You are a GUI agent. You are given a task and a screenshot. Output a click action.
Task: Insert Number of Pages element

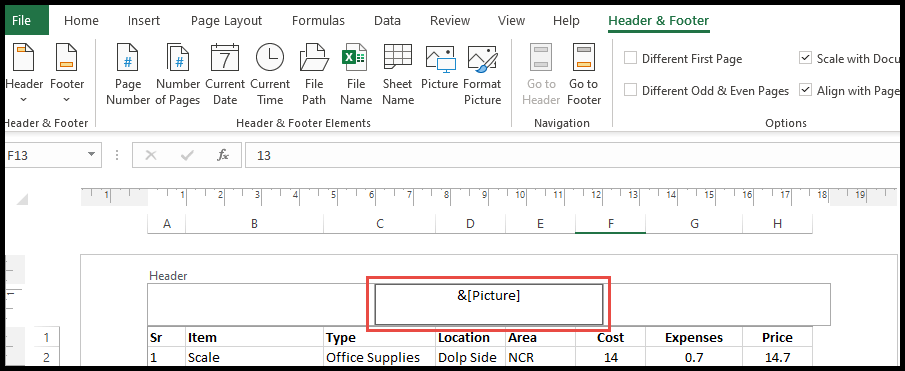click(178, 74)
